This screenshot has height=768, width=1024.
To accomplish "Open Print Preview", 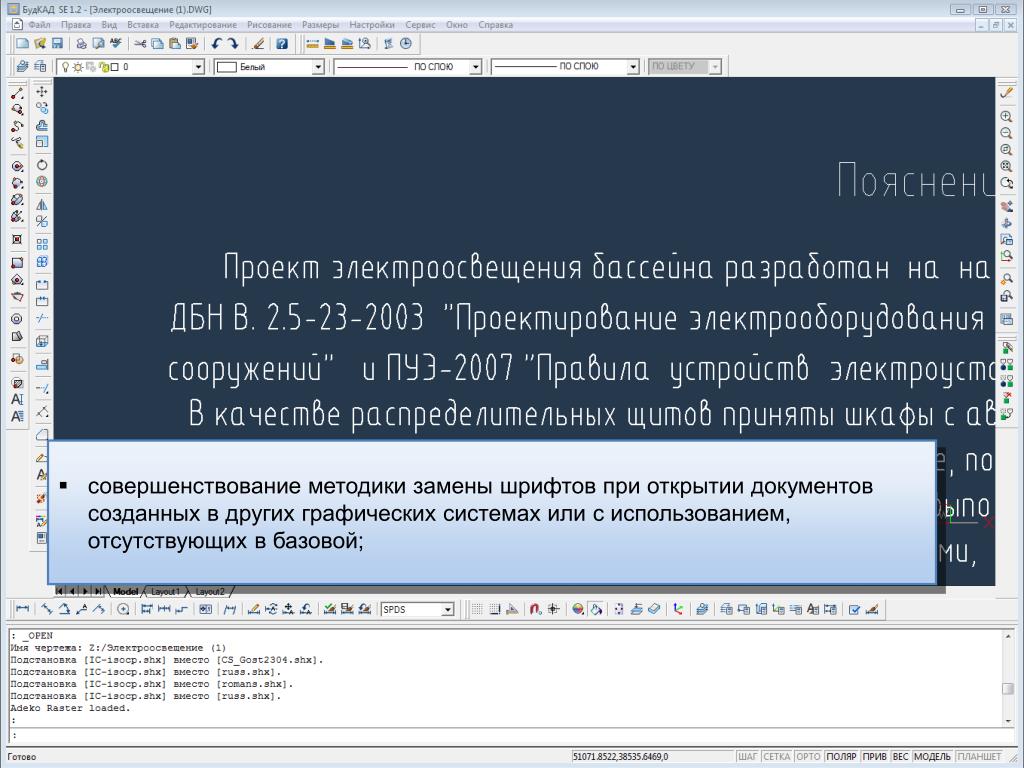I will 98,44.
